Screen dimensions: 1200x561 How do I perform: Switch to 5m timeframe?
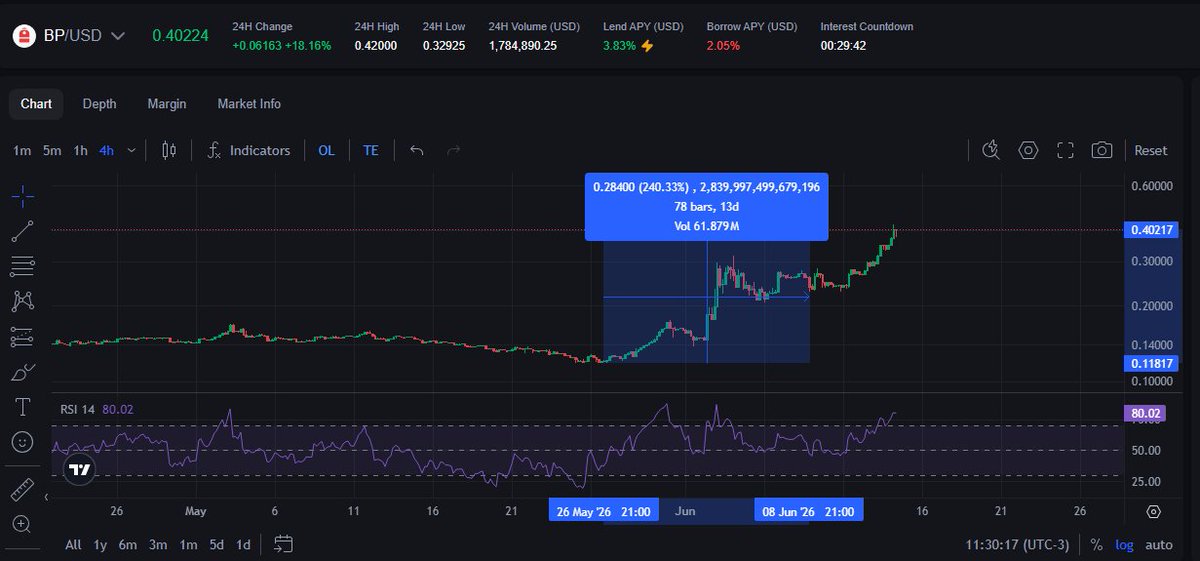coord(52,150)
